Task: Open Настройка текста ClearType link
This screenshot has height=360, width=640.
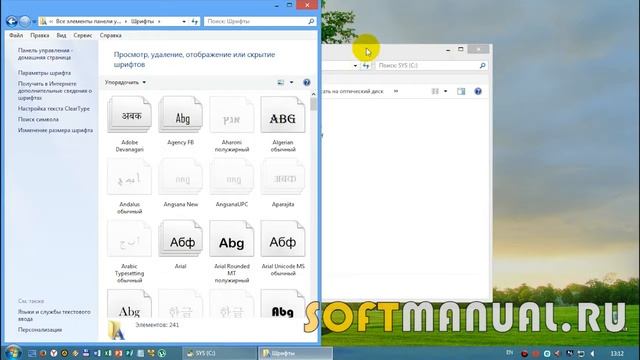Action: coord(54,109)
